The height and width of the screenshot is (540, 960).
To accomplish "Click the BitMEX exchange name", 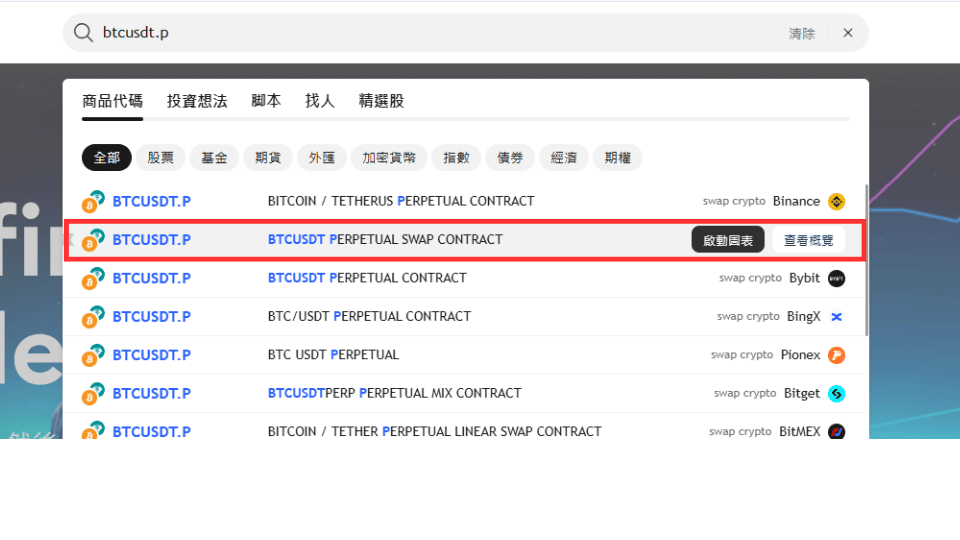I will click(800, 432).
